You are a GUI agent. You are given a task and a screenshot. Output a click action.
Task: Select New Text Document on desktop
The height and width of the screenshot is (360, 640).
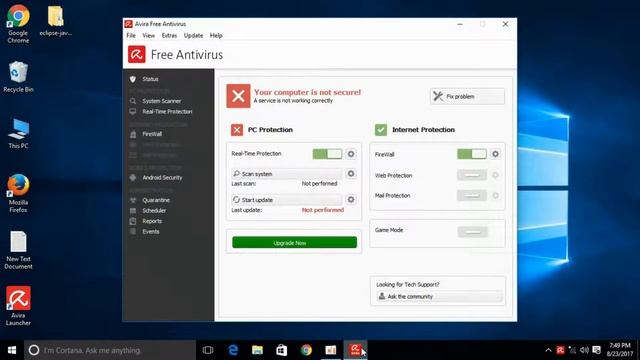[18, 250]
